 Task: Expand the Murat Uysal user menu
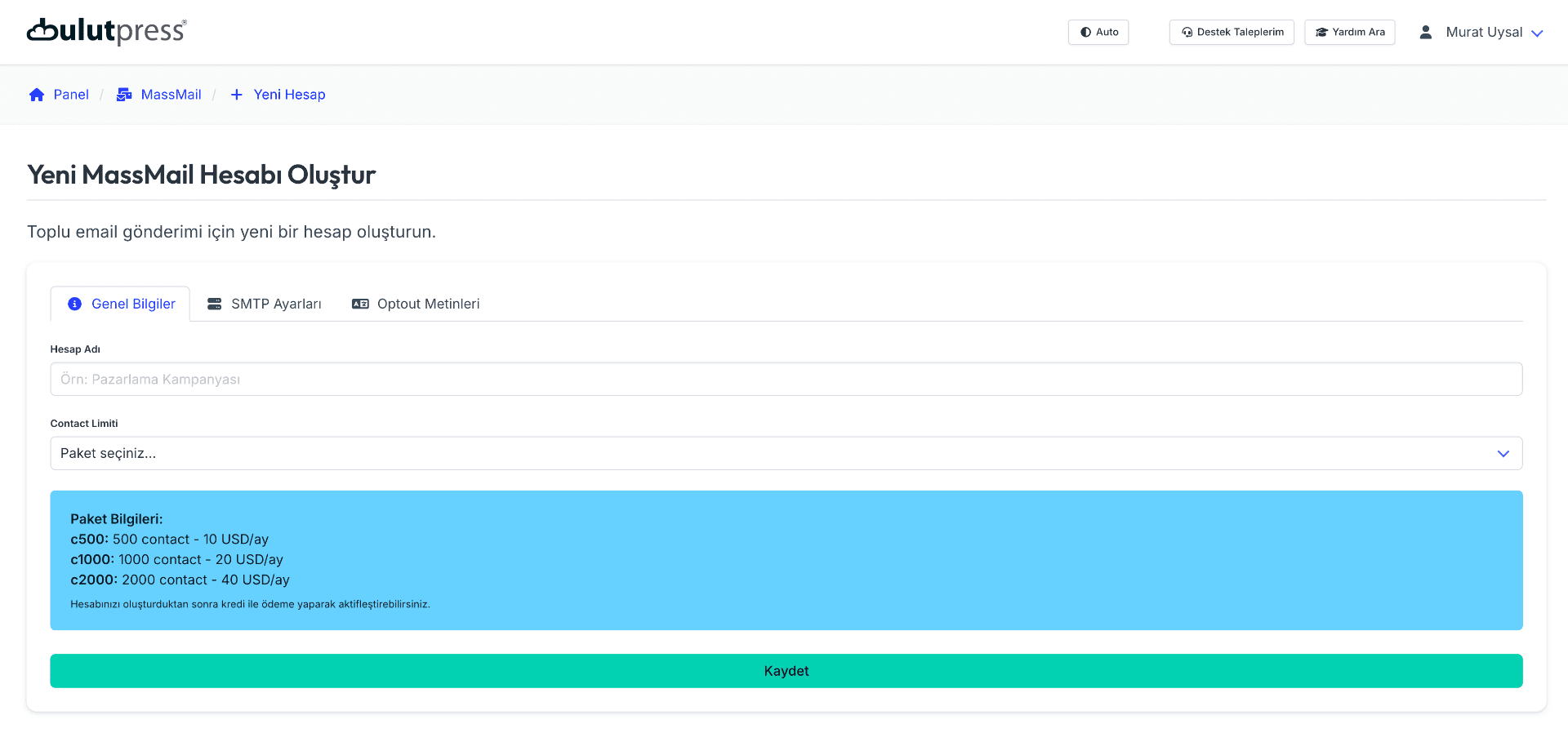(x=1492, y=33)
